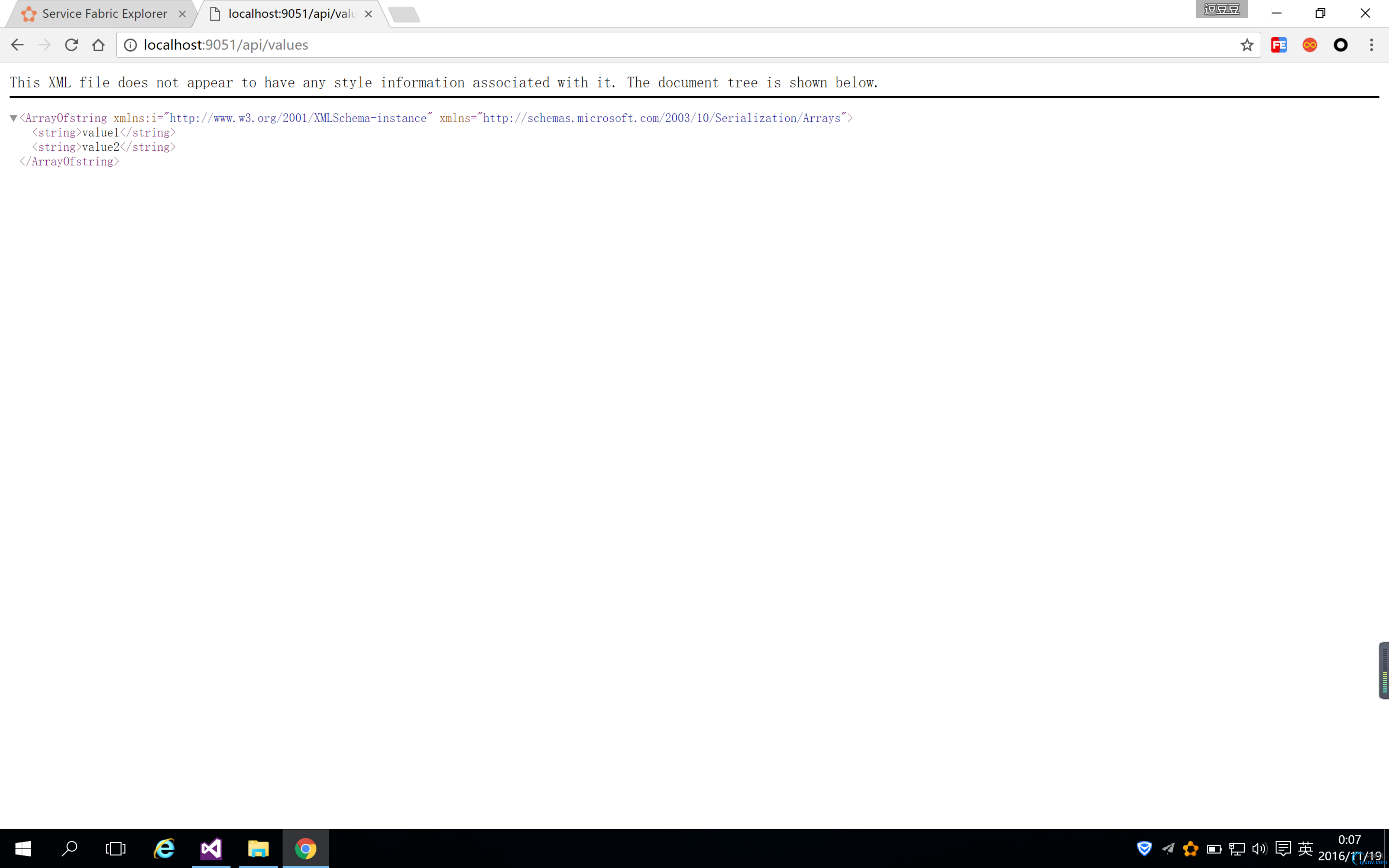
Task: Switch to Service Fabric Explorer tab
Action: point(103,14)
